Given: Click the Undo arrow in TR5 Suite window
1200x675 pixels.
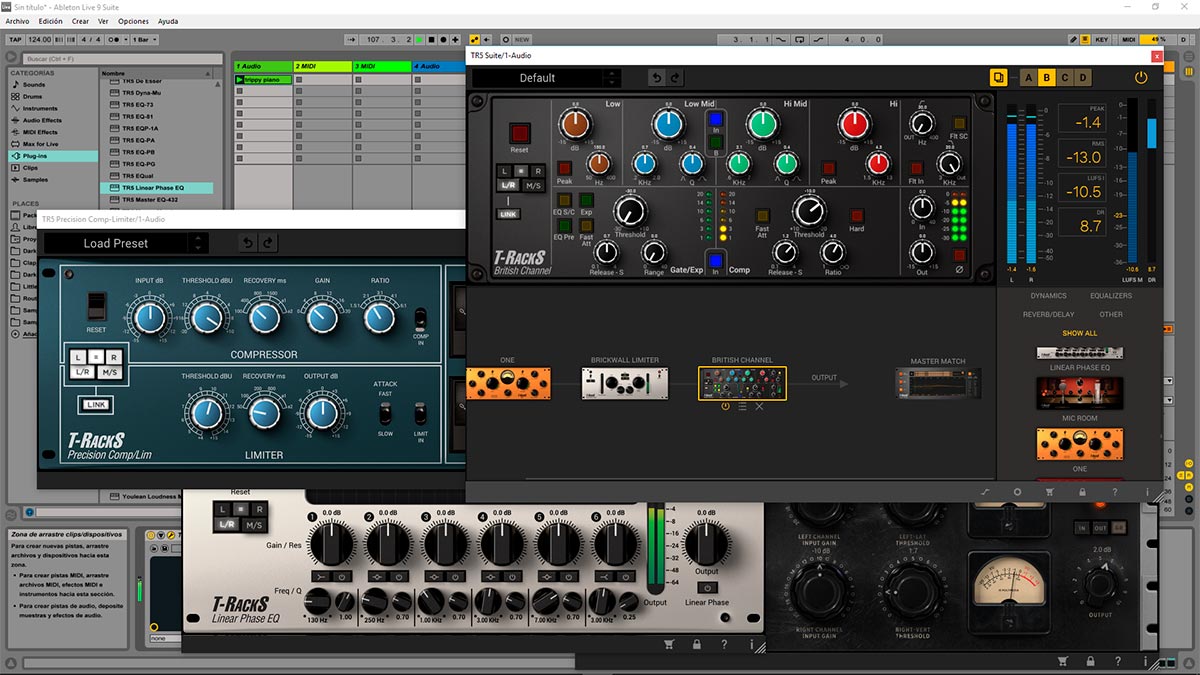Looking at the screenshot, I should 656,78.
